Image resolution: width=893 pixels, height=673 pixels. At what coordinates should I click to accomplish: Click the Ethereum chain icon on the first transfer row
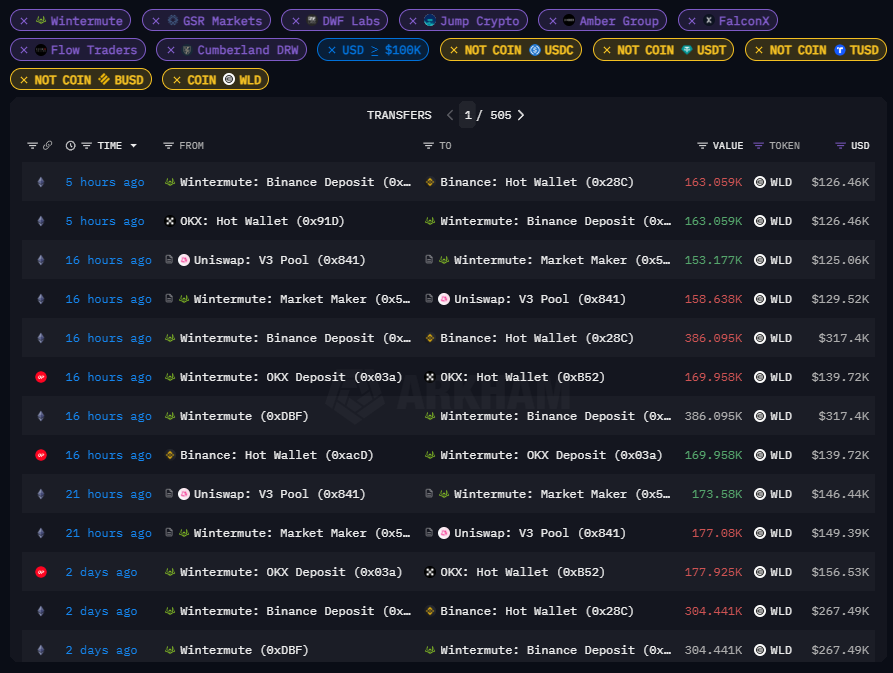pyautogui.click(x=40, y=182)
